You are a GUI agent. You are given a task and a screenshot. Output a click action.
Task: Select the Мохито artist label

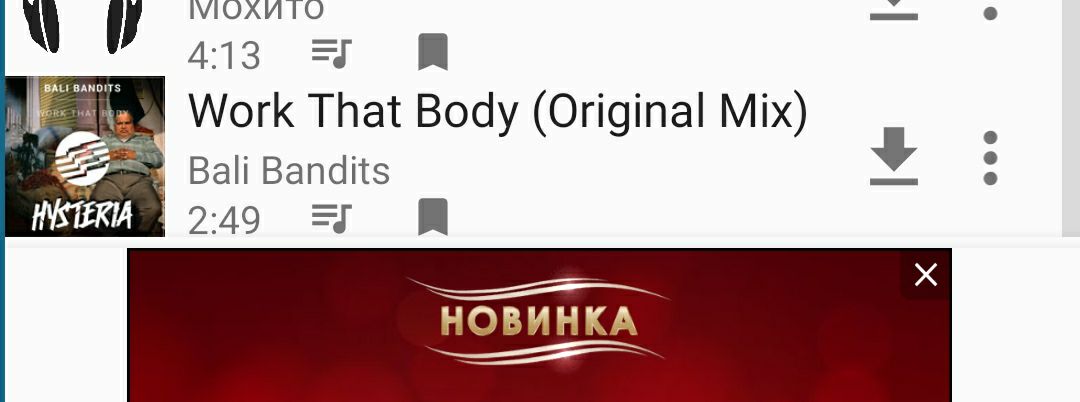256,10
